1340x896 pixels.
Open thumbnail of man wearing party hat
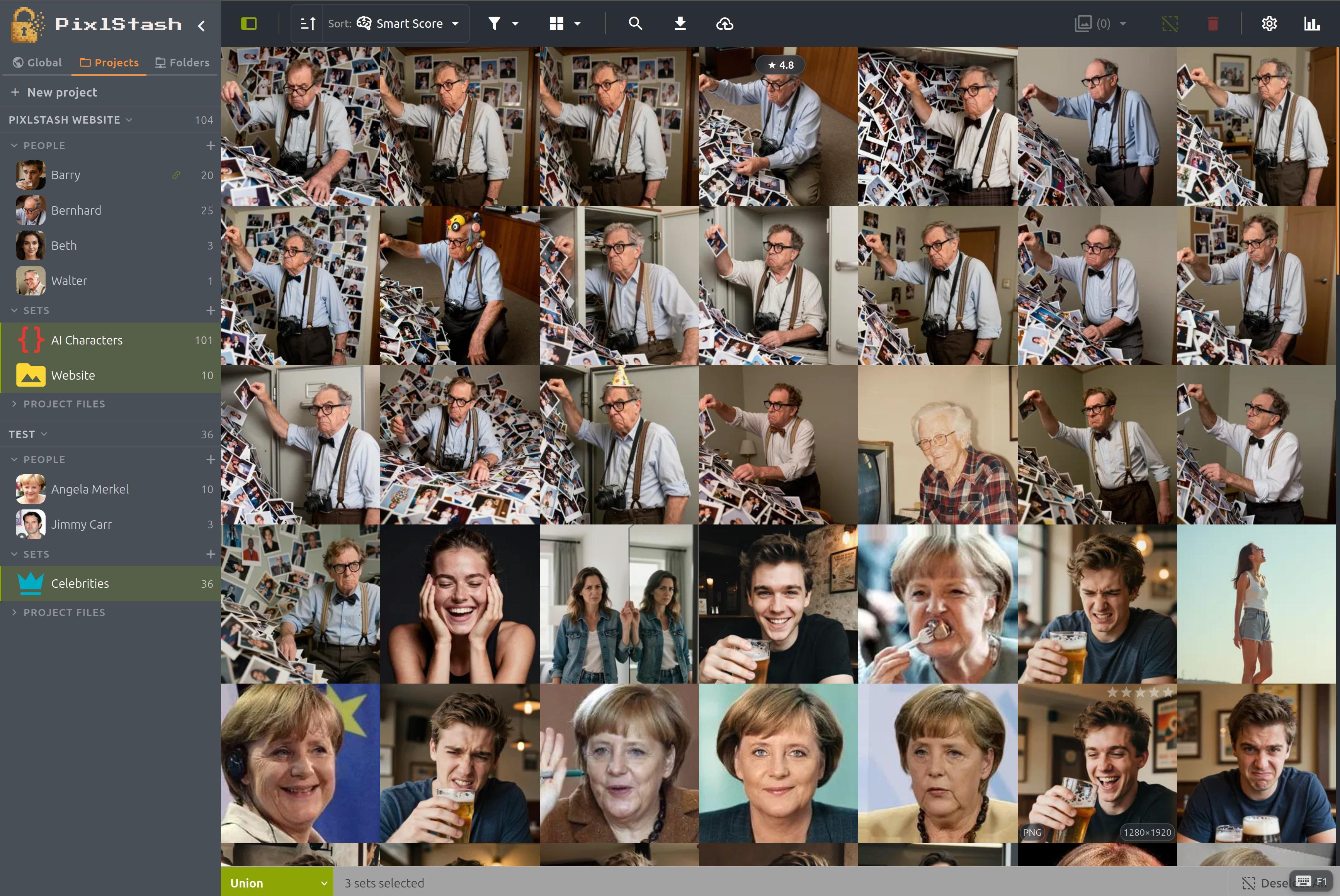[619, 445]
